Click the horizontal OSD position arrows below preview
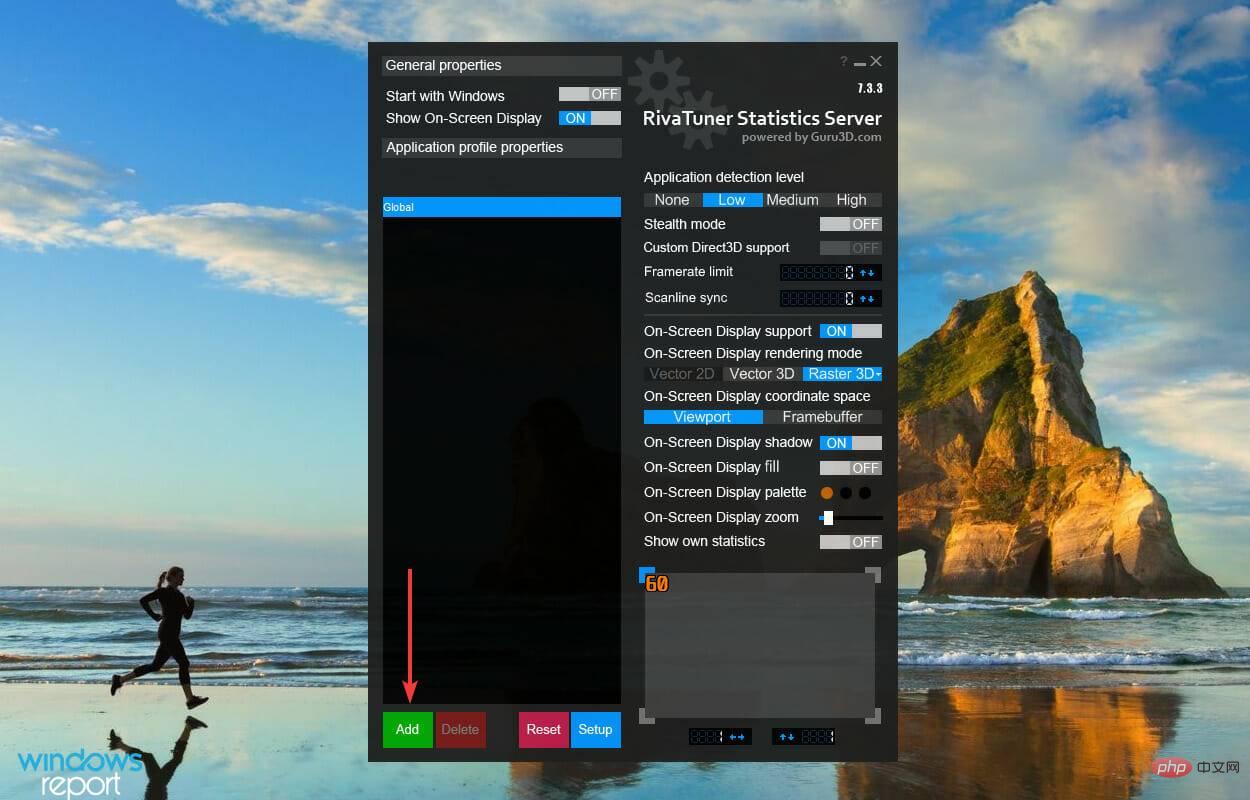This screenshot has height=800, width=1250. [x=737, y=737]
